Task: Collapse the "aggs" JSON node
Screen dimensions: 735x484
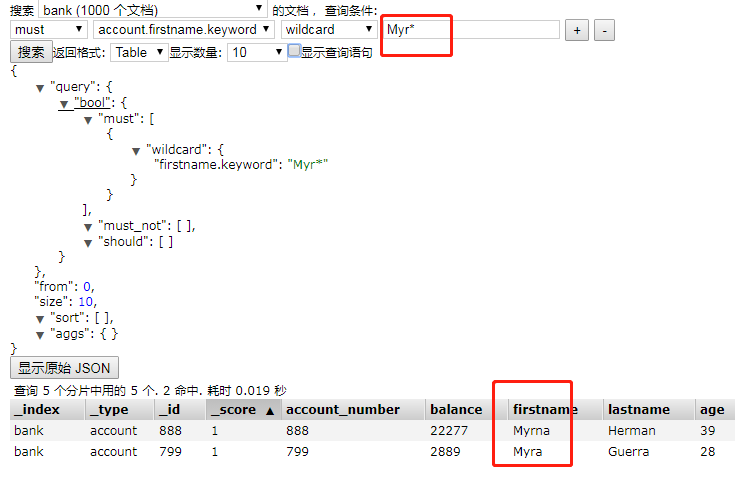Action: click(40, 335)
